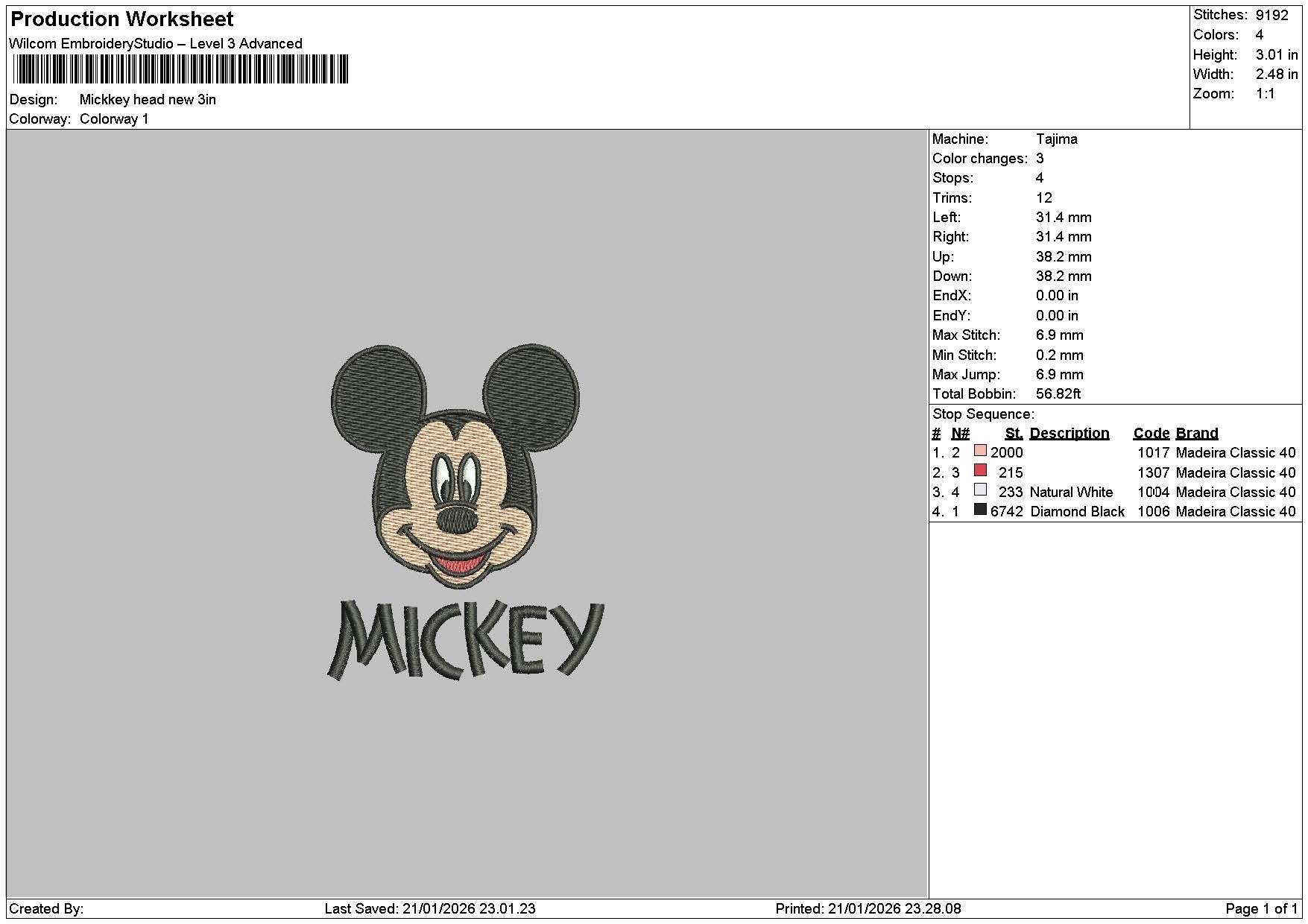Click "Wilcom EmbroideryStudio – Level 3 Advanced" text
This screenshot has height=924, width=1308.
point(156,43)
